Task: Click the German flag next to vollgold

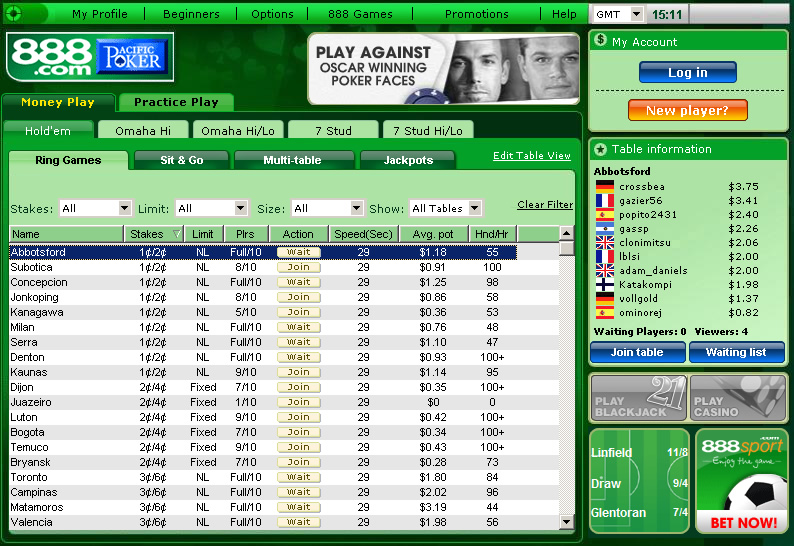Action: pos(605,298)
